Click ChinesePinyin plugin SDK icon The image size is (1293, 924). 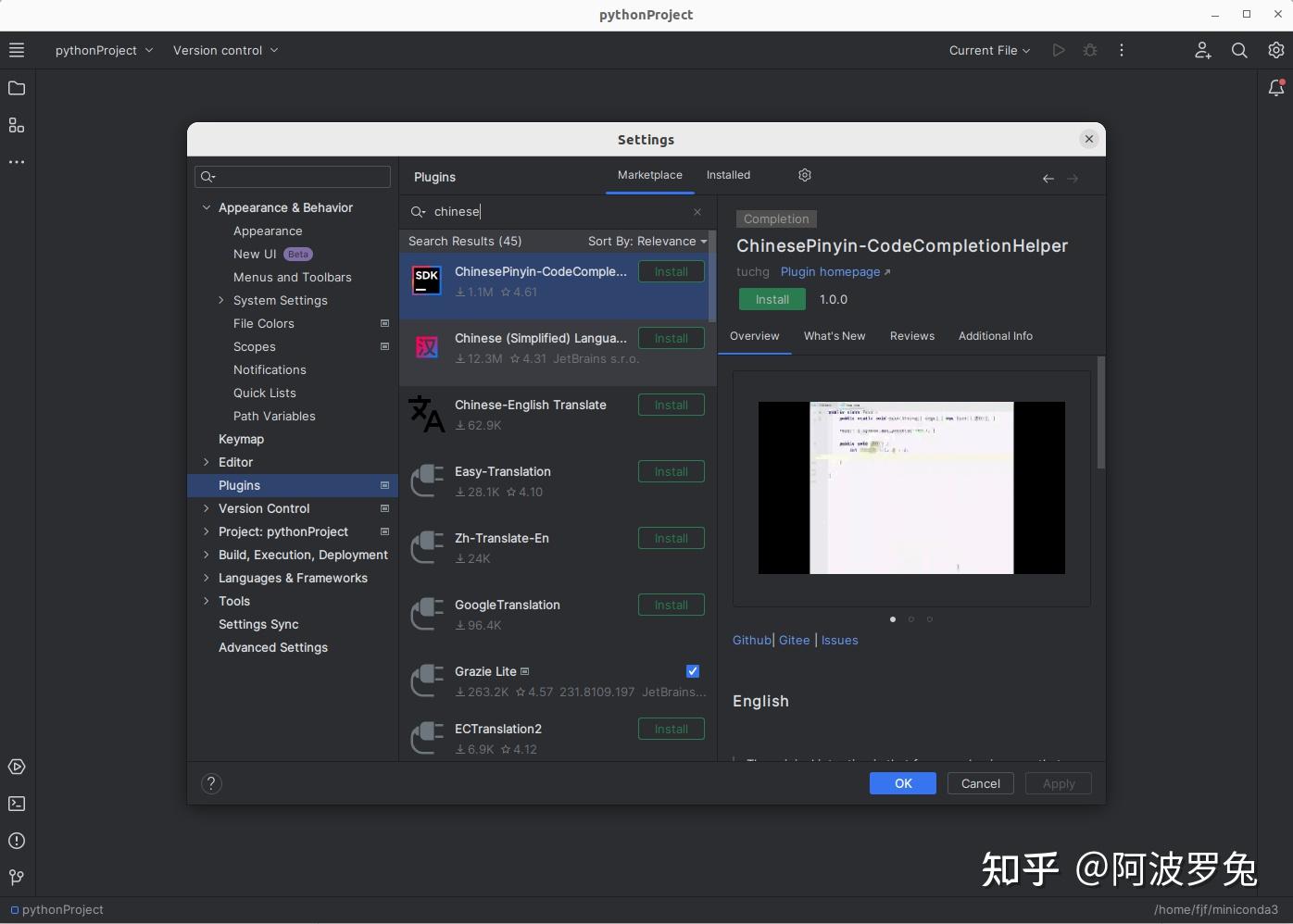point(427,281)
